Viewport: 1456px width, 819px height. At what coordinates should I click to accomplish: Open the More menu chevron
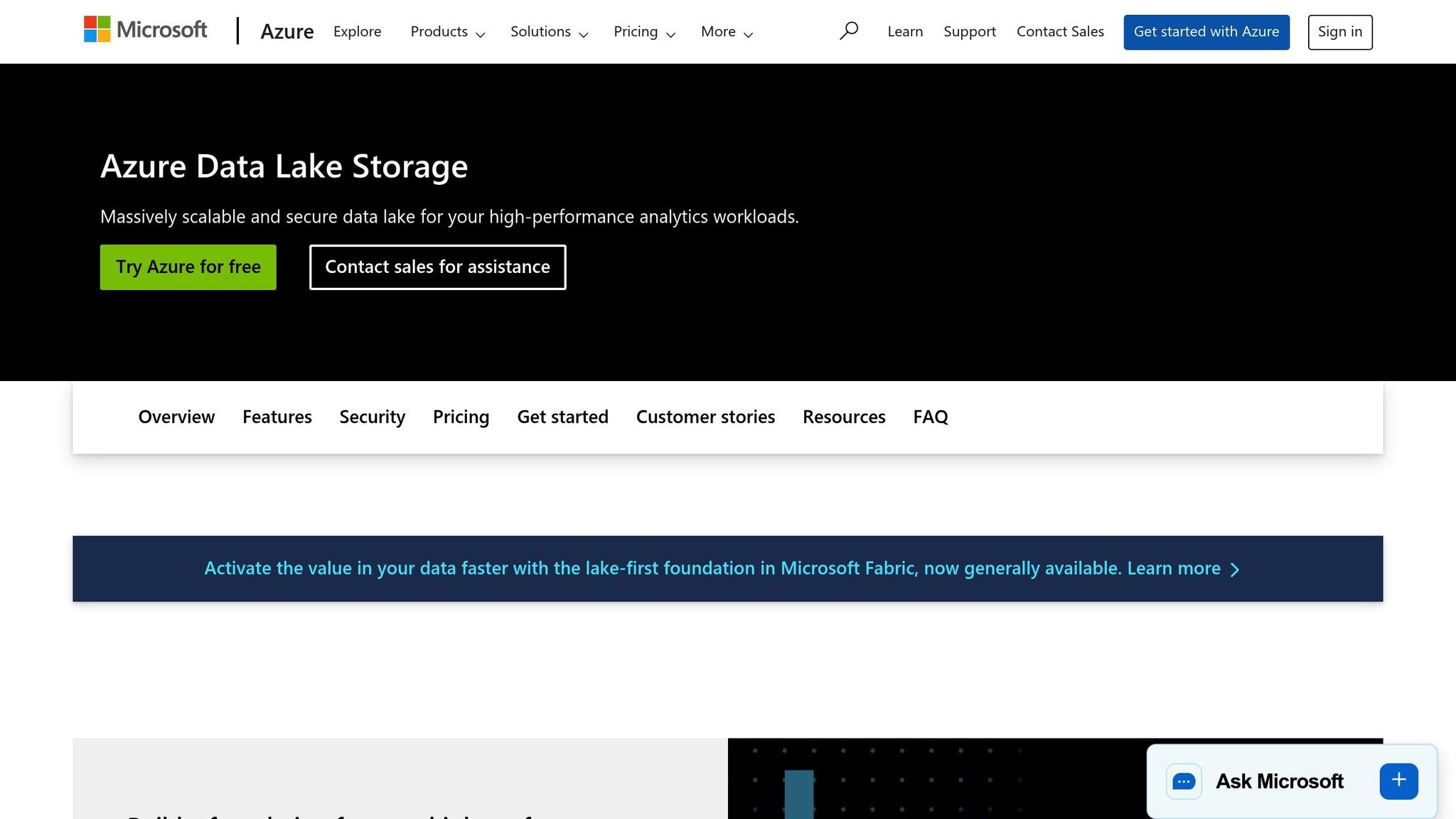click(x=748, y=34)
